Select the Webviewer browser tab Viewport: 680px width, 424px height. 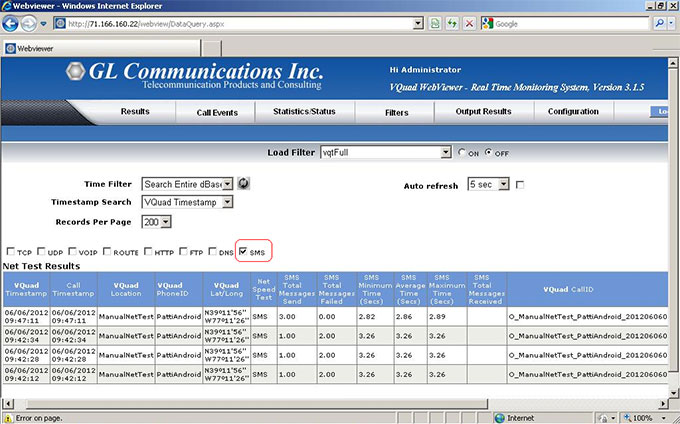point(102,49)
